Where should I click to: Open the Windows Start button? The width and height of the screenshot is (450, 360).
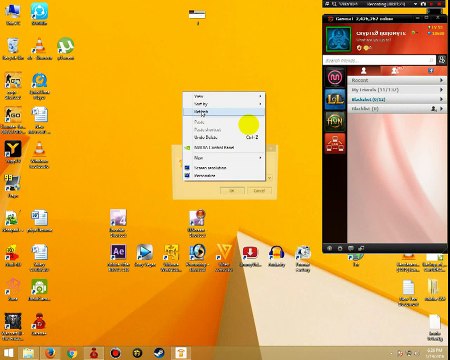8,353
